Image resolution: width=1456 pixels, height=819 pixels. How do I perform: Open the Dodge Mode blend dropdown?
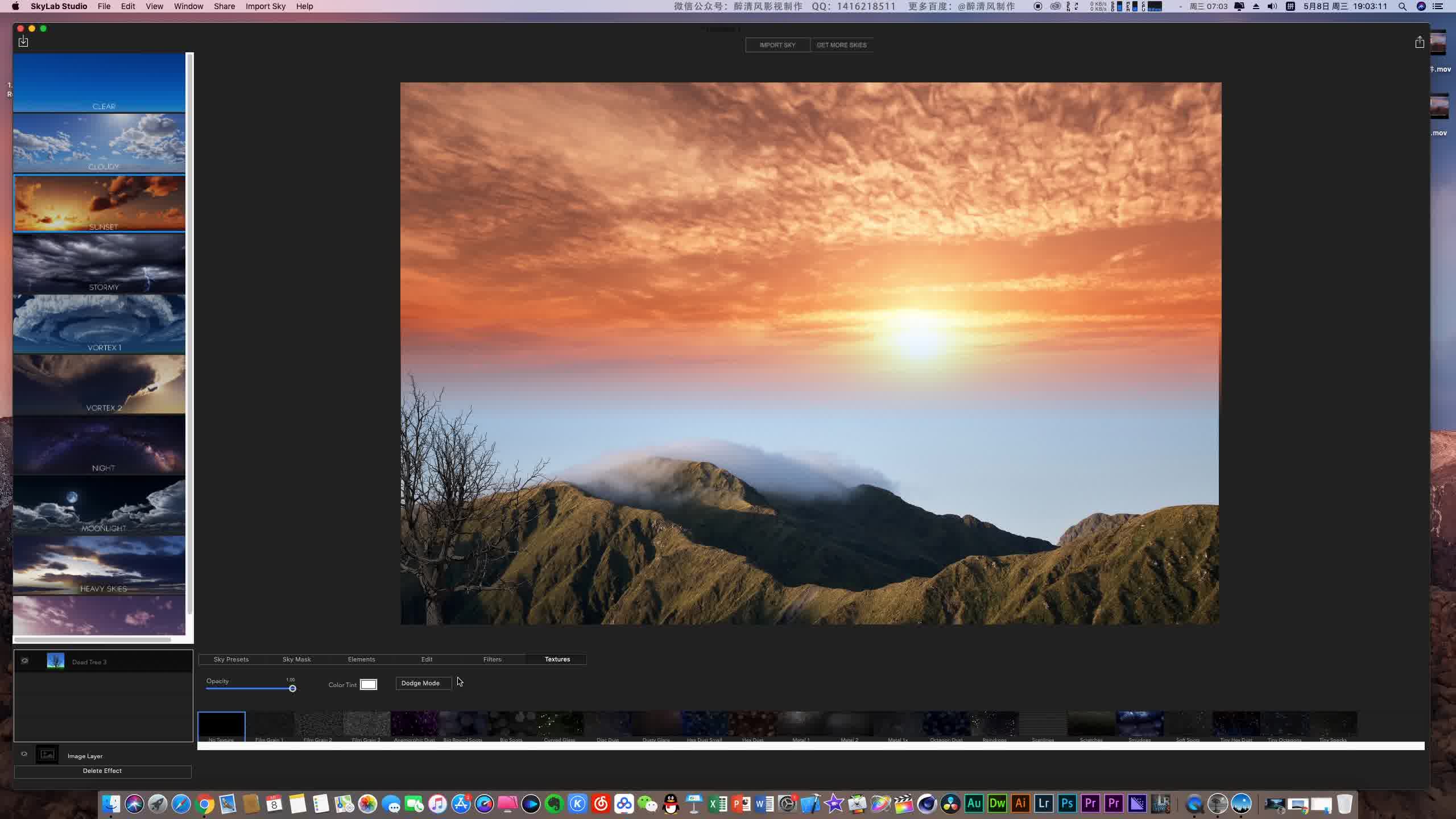point(423,683)
